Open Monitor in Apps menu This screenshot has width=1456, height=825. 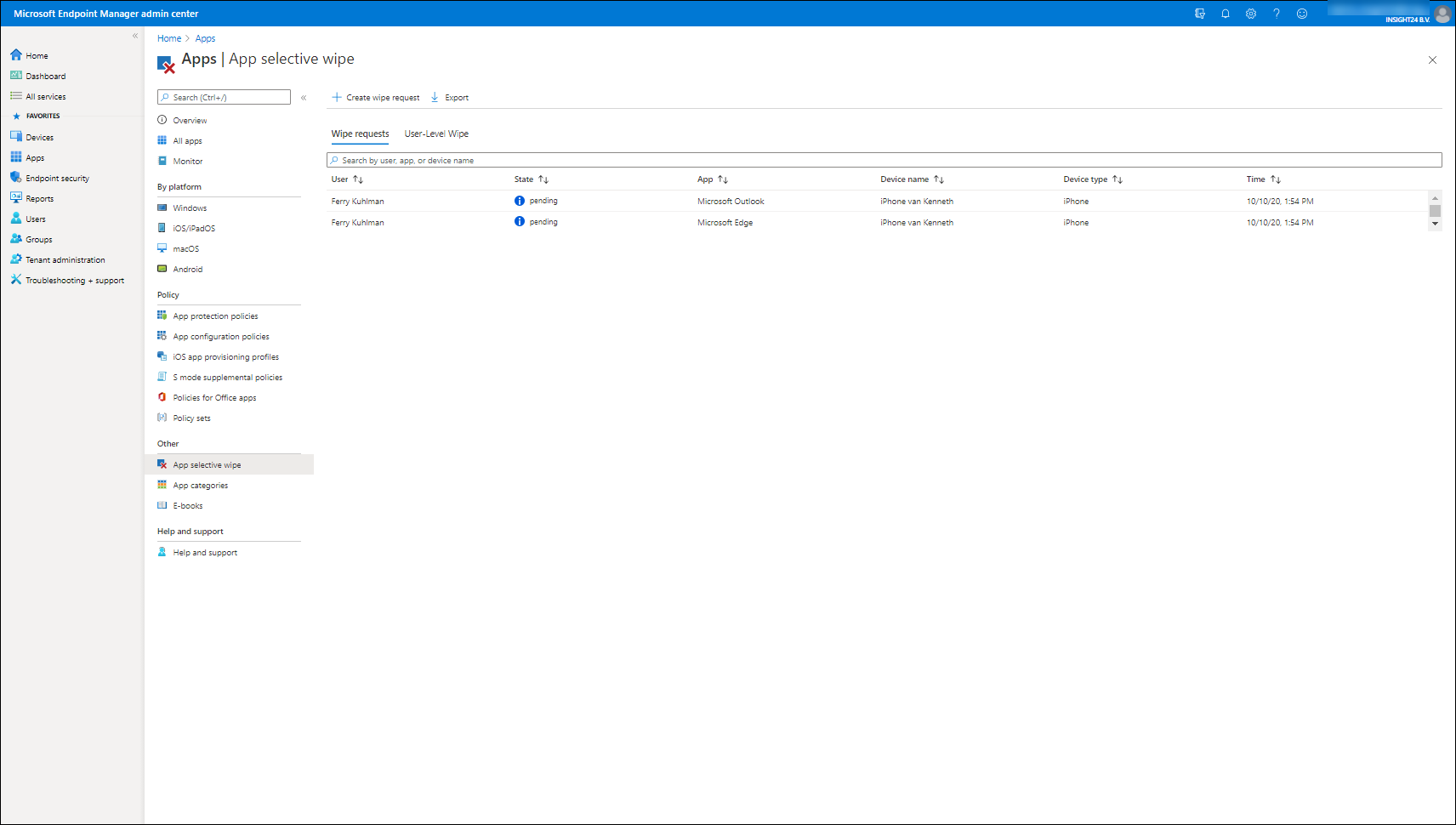188,161
